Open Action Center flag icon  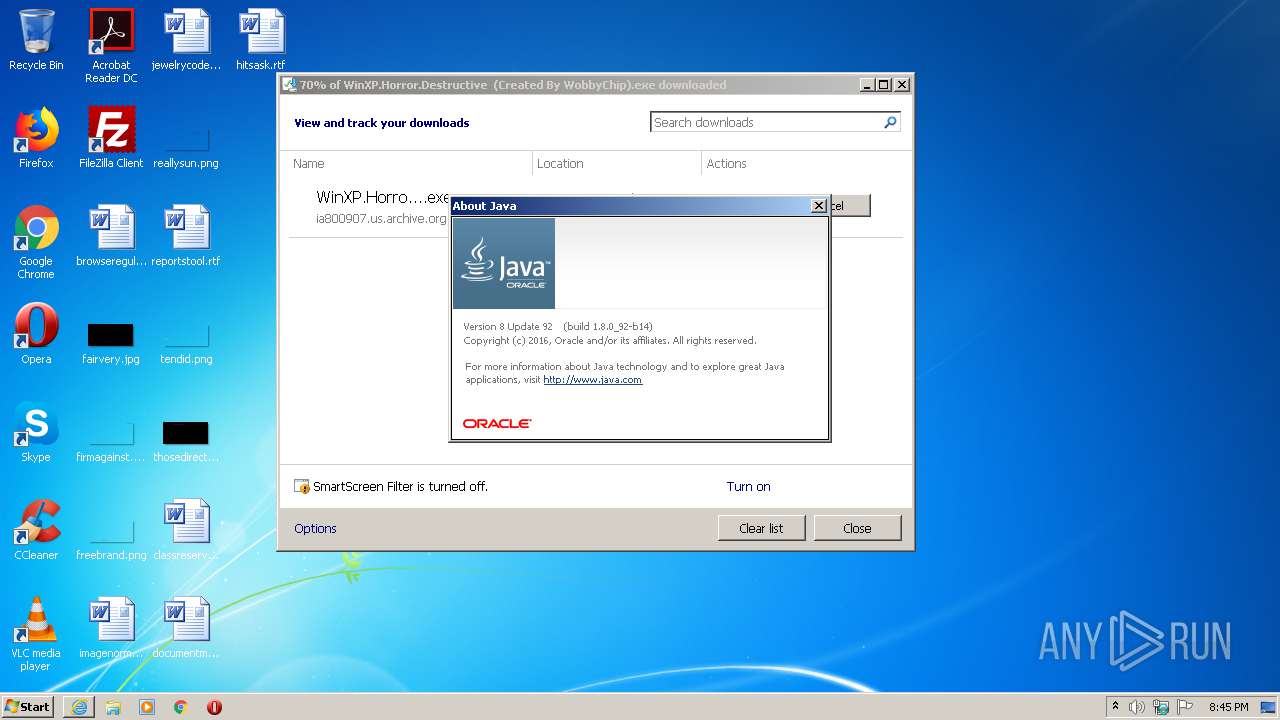coord(1185,707)
